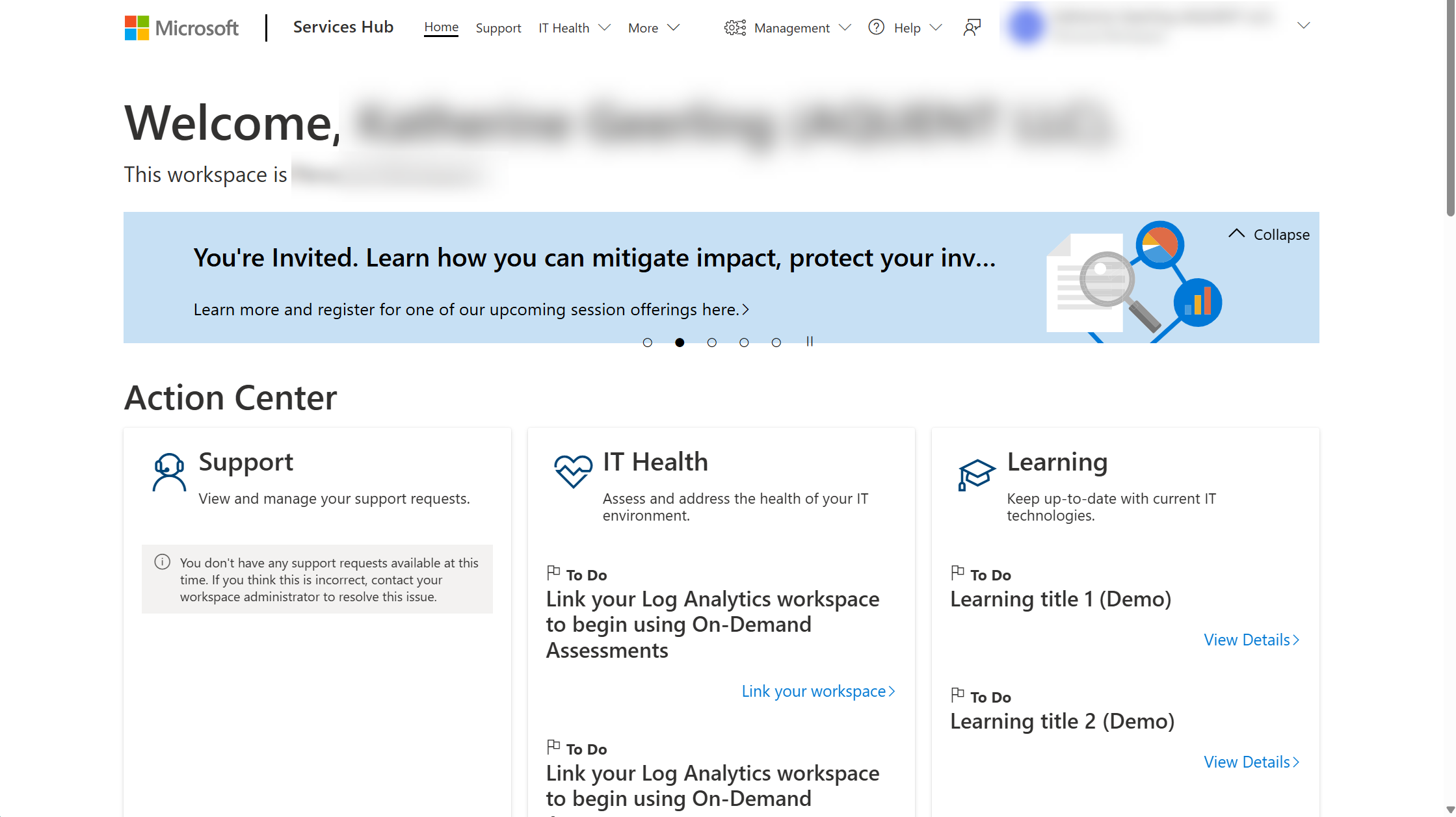This screenshot has height=817, width=1456.
Task: Collapse the banner announcement section
Action: point(1269,233)
